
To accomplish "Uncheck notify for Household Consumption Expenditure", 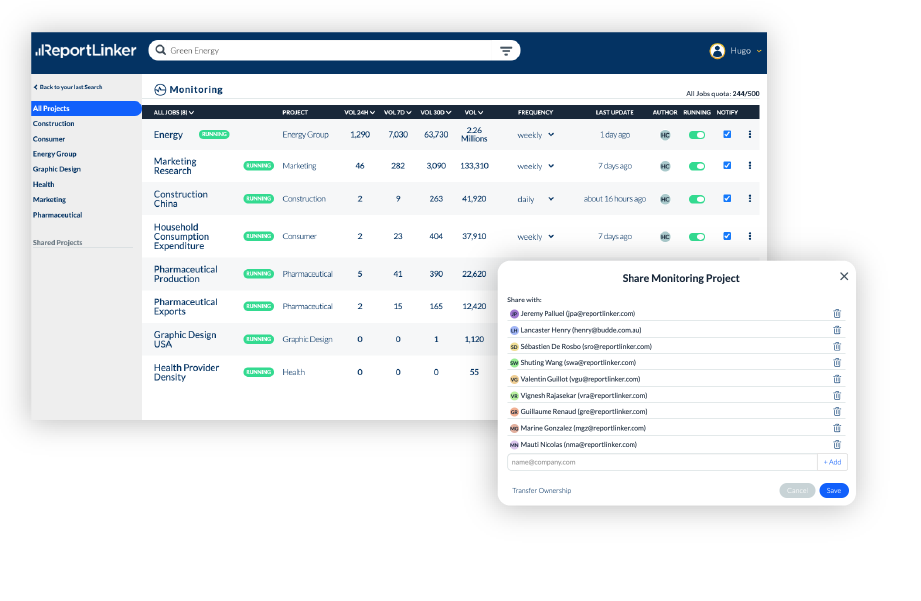I will [x=727, y=236].
